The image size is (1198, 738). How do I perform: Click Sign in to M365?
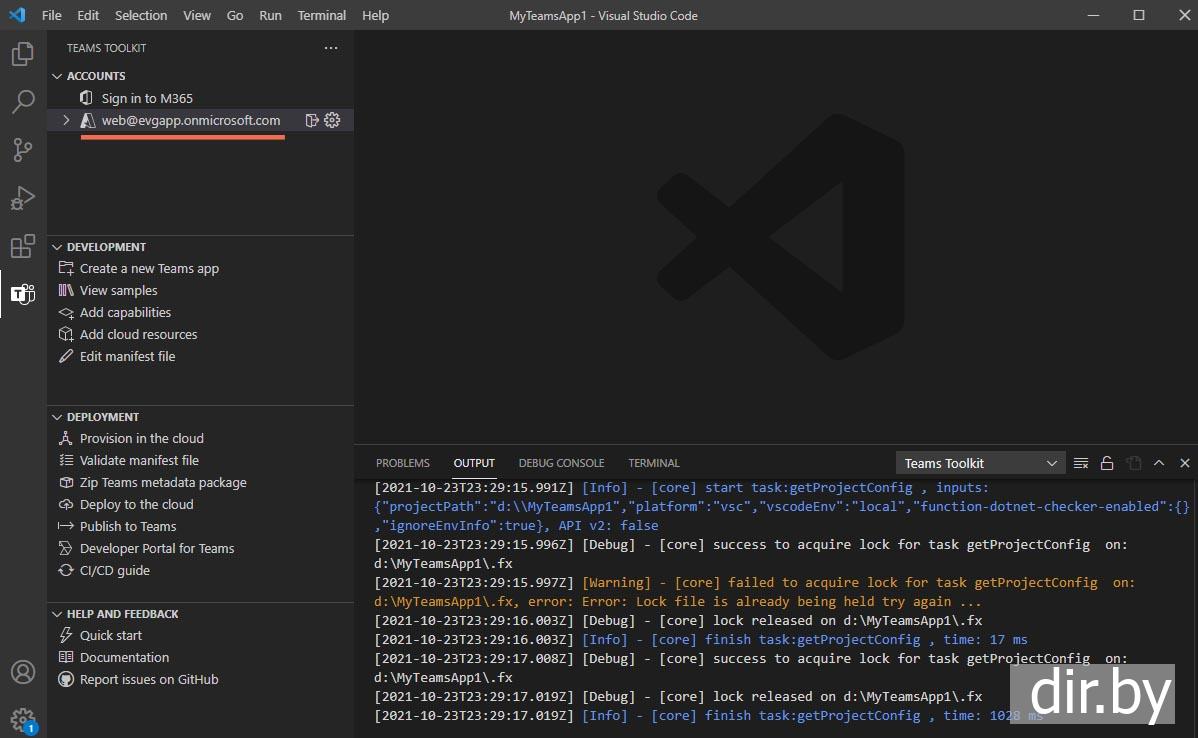click(147, 98)
